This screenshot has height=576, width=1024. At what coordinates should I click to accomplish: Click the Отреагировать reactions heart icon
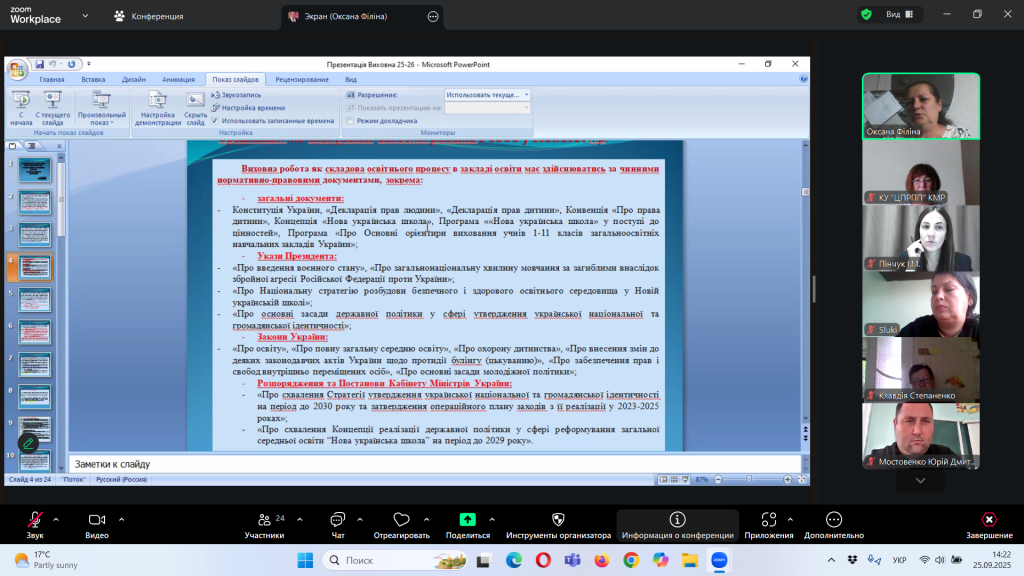[401, 521]
